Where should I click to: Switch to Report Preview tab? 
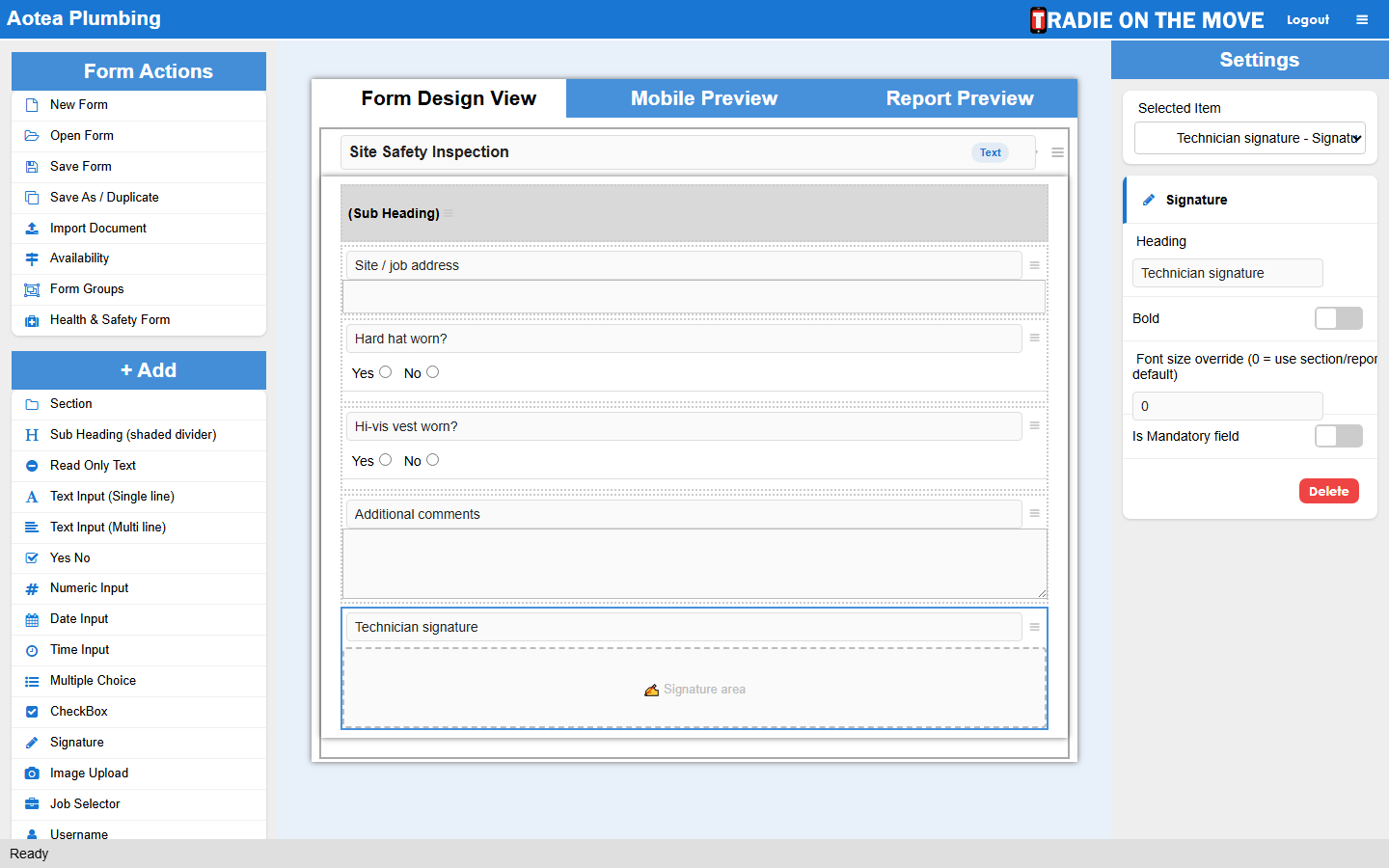tap(960, 98)
